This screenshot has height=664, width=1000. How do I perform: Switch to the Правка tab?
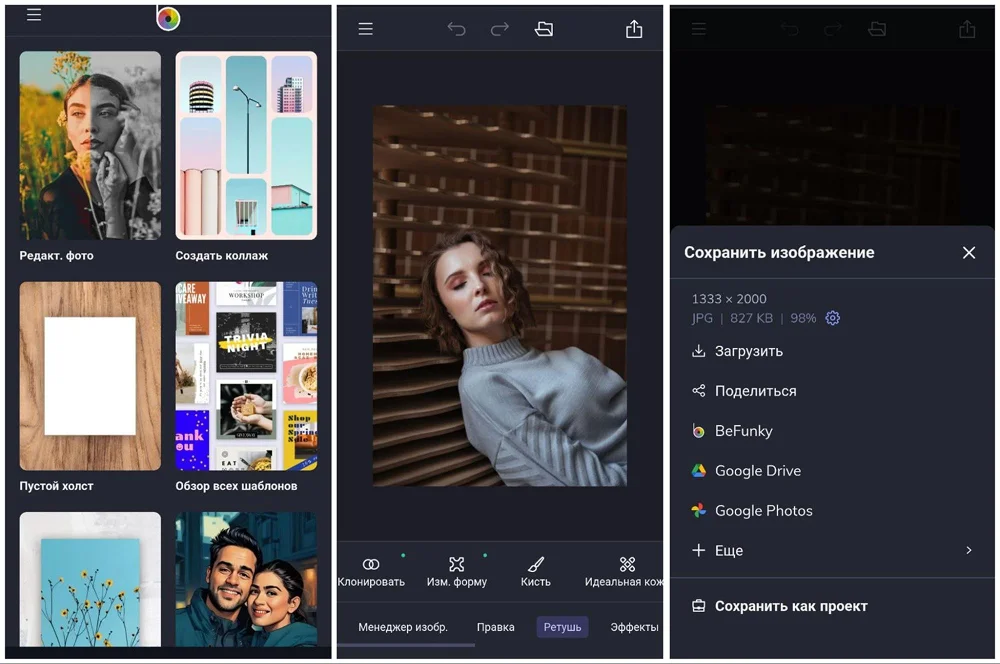[x=496, y=627]
